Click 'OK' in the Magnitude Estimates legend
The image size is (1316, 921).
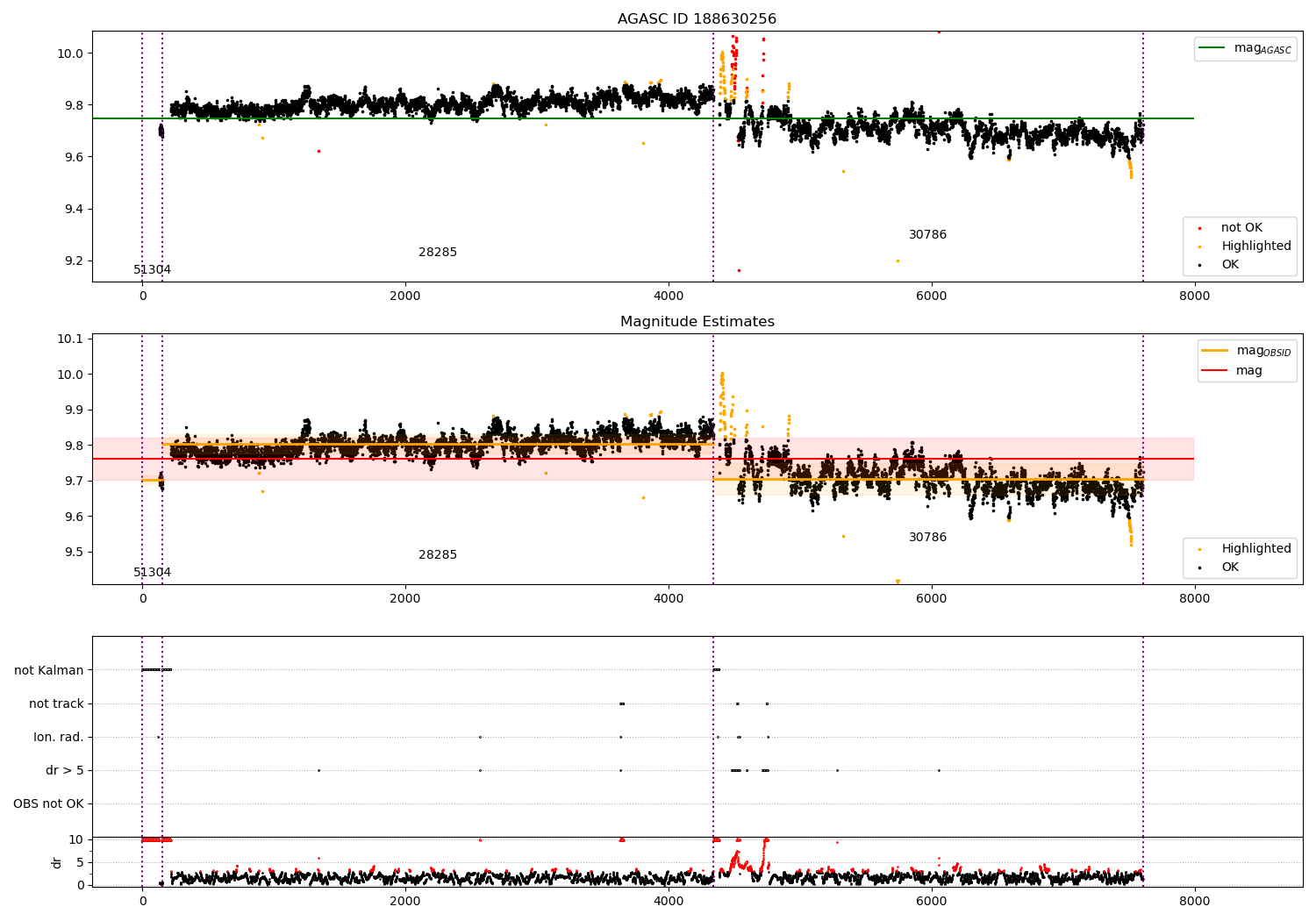pyautogui.click(x=1230, y=568)
